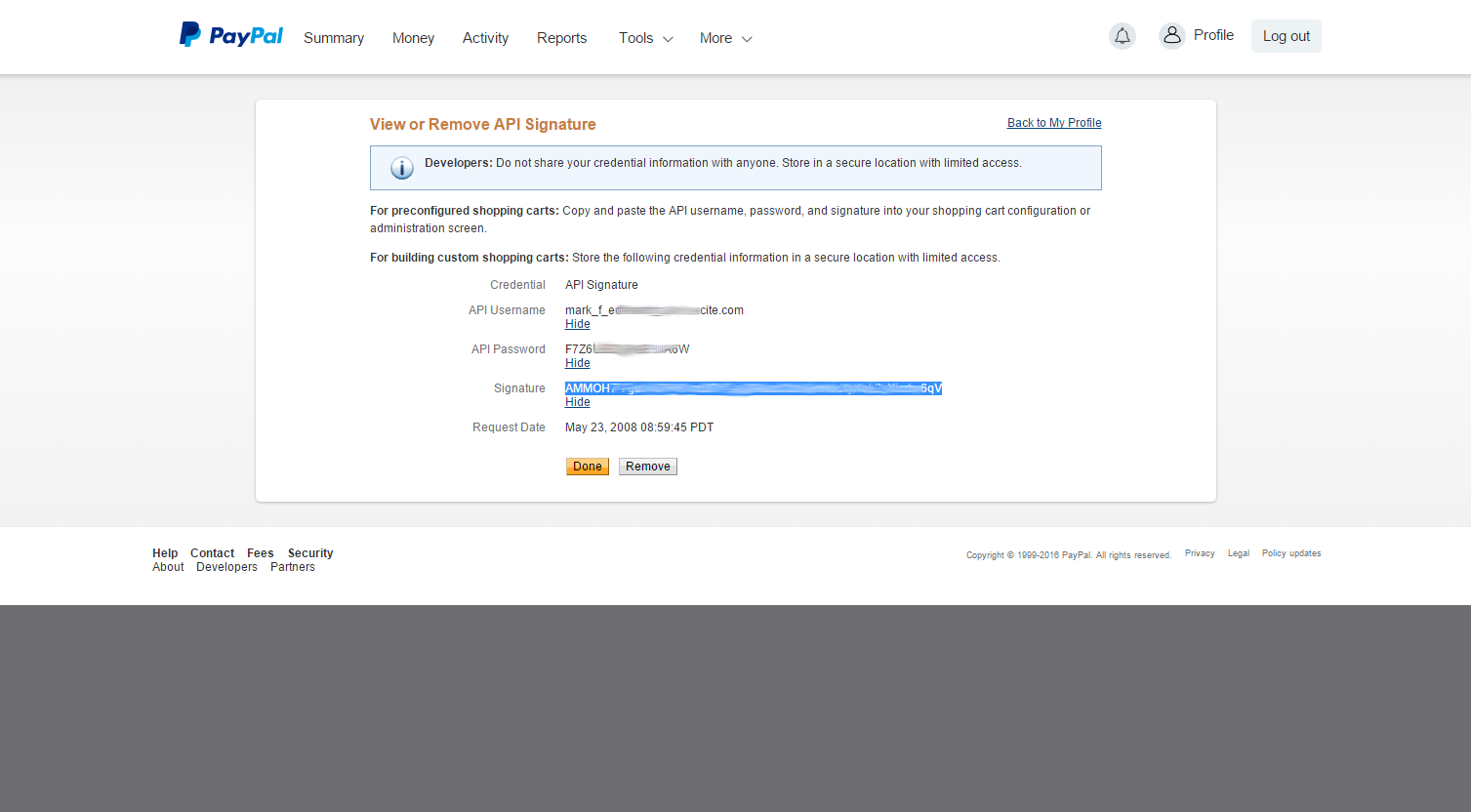This screenshot has height=812, width=1471.
Task: Click the 'View or Remove API Signature' heading
Action: (x=483, y=124)
